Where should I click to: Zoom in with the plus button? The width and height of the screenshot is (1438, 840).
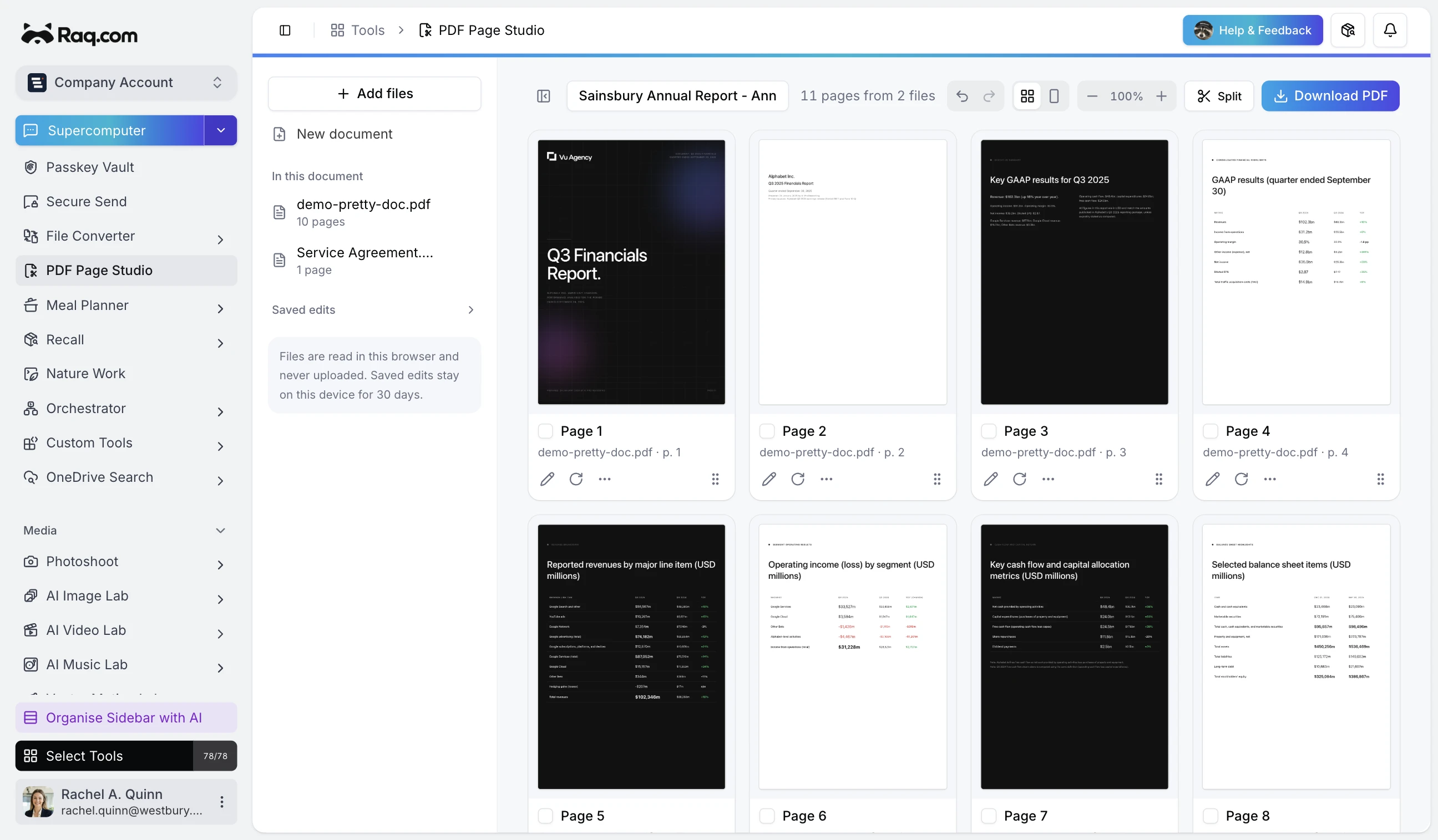pos(1161,96)
